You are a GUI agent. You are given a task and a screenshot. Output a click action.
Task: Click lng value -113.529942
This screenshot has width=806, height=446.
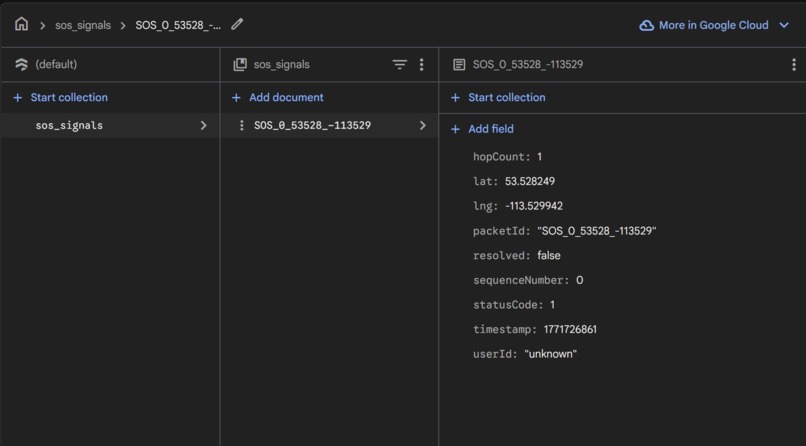pos(534,206)
